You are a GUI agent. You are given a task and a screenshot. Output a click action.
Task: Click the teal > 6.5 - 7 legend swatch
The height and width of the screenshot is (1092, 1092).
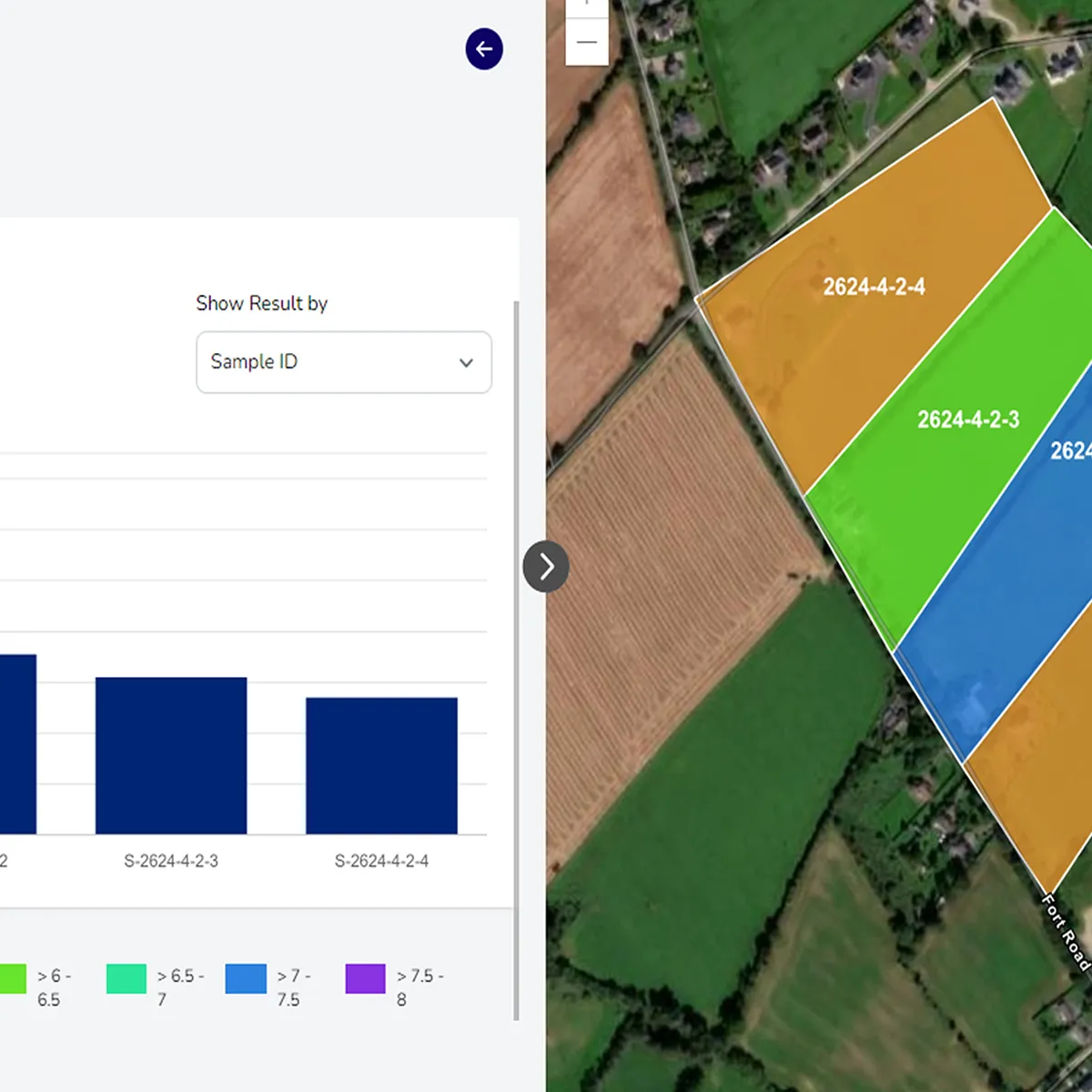click(126, 978)
